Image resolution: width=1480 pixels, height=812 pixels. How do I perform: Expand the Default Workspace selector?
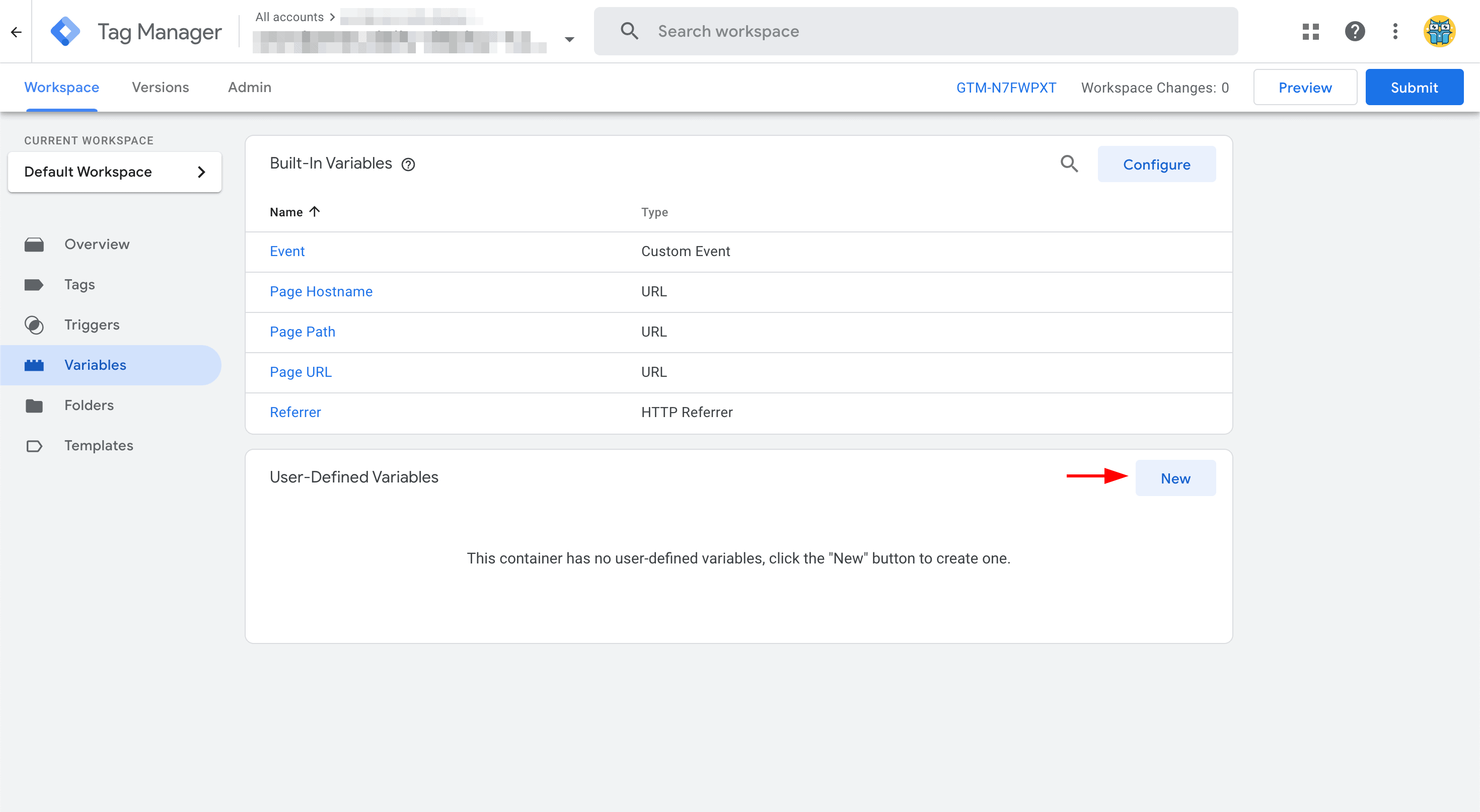[114, 172]
